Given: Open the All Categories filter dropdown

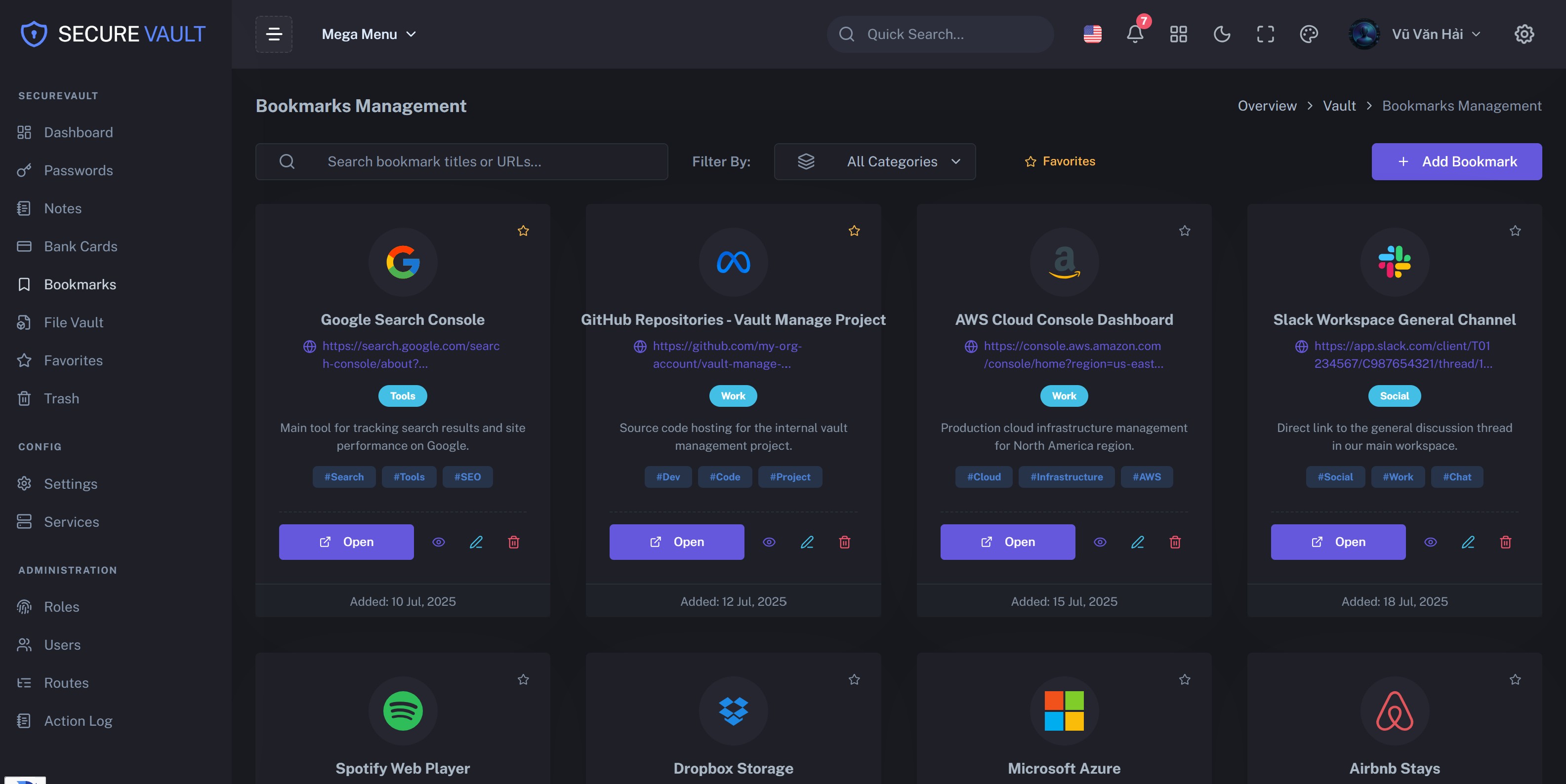Looking at the screenshot, I should click(875, 161).
